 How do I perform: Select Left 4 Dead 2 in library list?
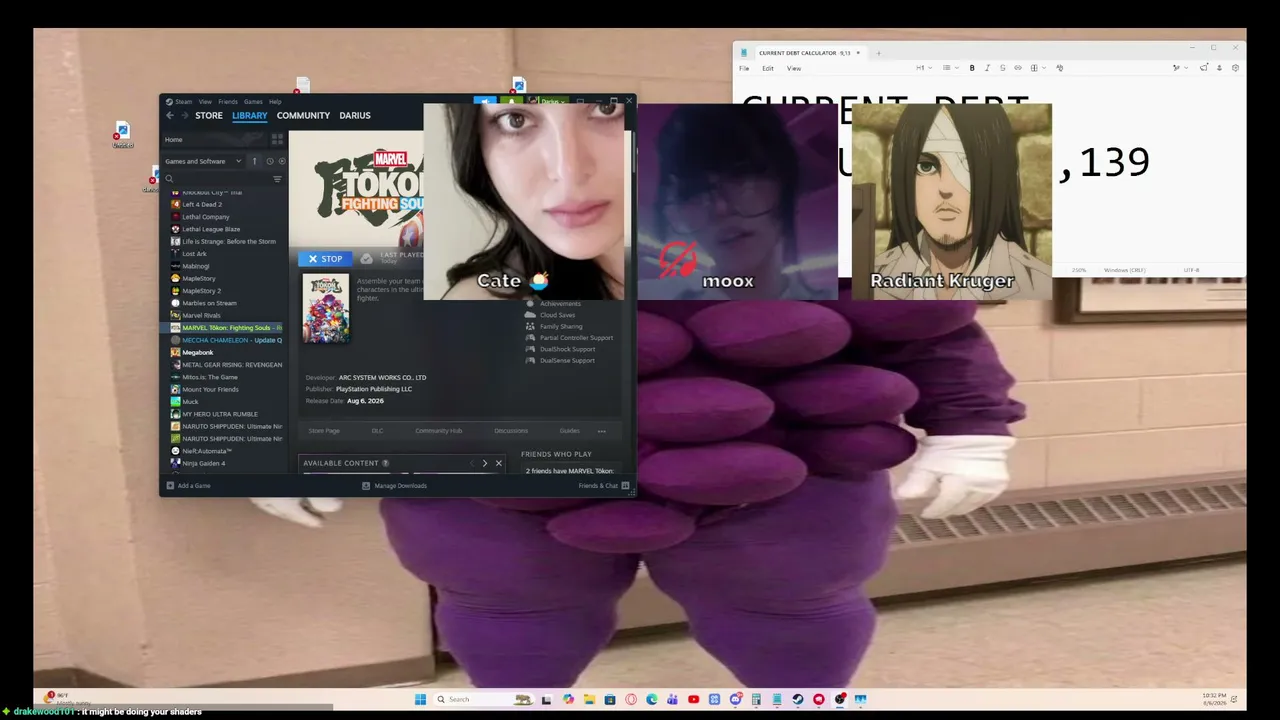pyautogui.click(x=202, y=204)
